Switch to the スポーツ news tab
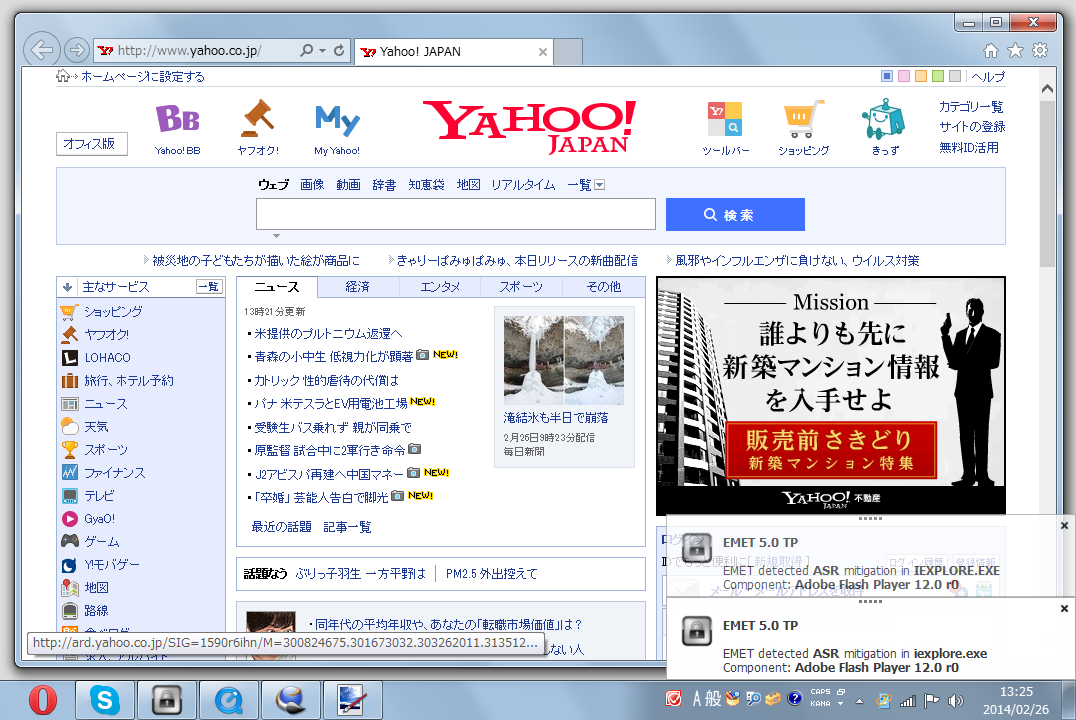The width and height of the screenshot is (1076, 720). coord(521,287)
